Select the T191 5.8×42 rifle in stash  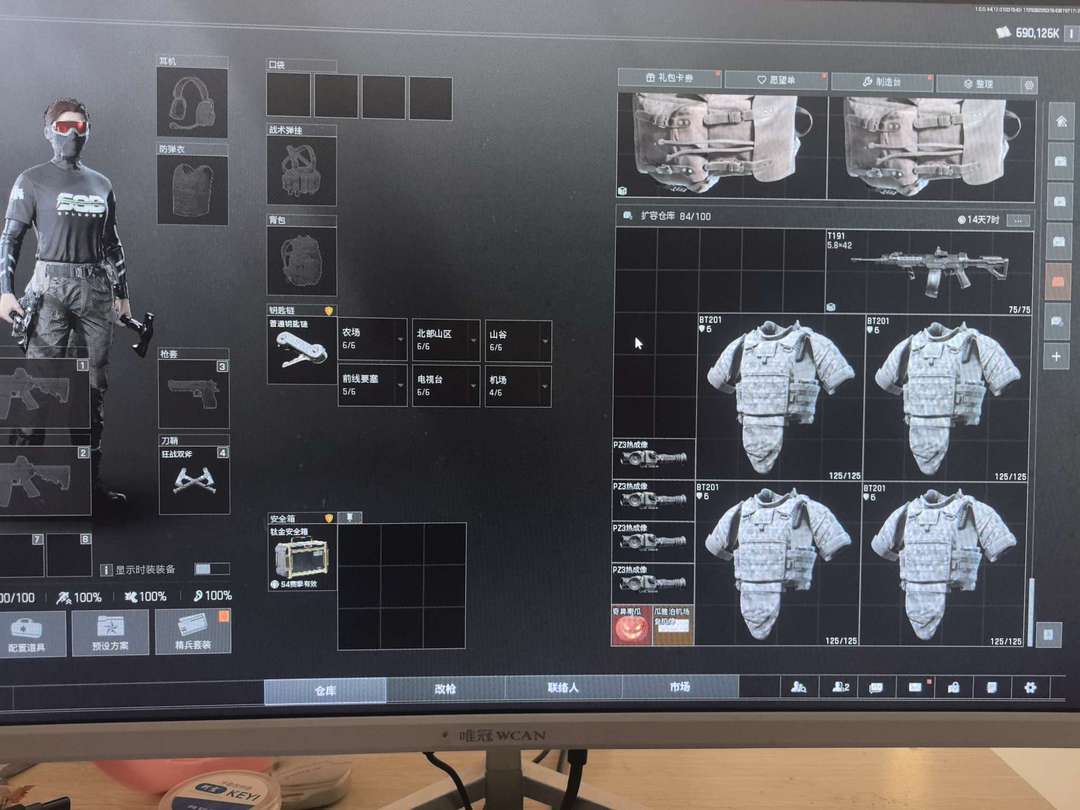[929, 272]
